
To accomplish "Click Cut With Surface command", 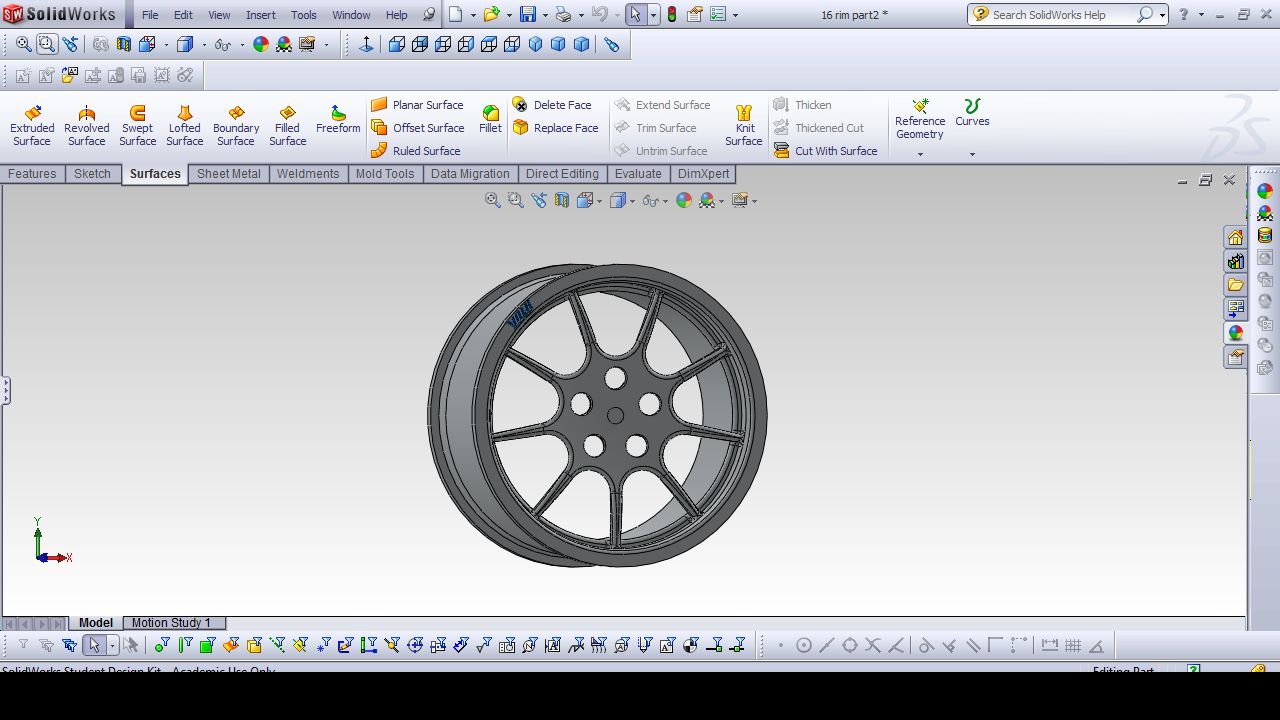I will coord(825,151).
